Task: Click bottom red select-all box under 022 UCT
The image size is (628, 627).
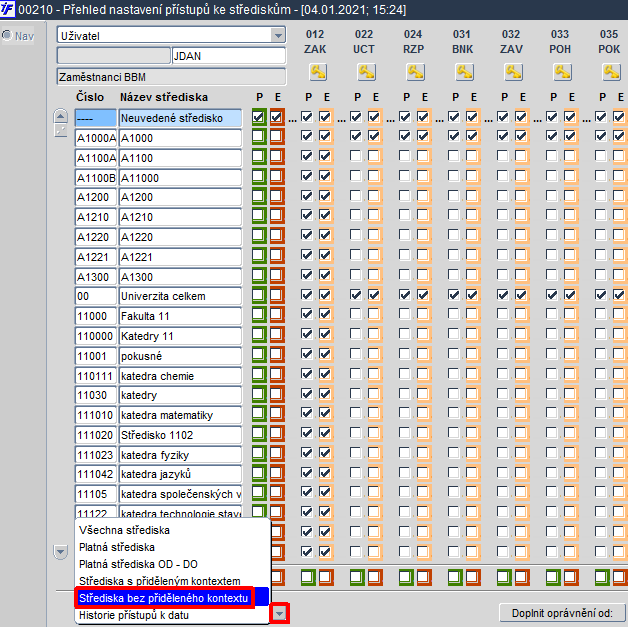Action: tap(375, 577)
